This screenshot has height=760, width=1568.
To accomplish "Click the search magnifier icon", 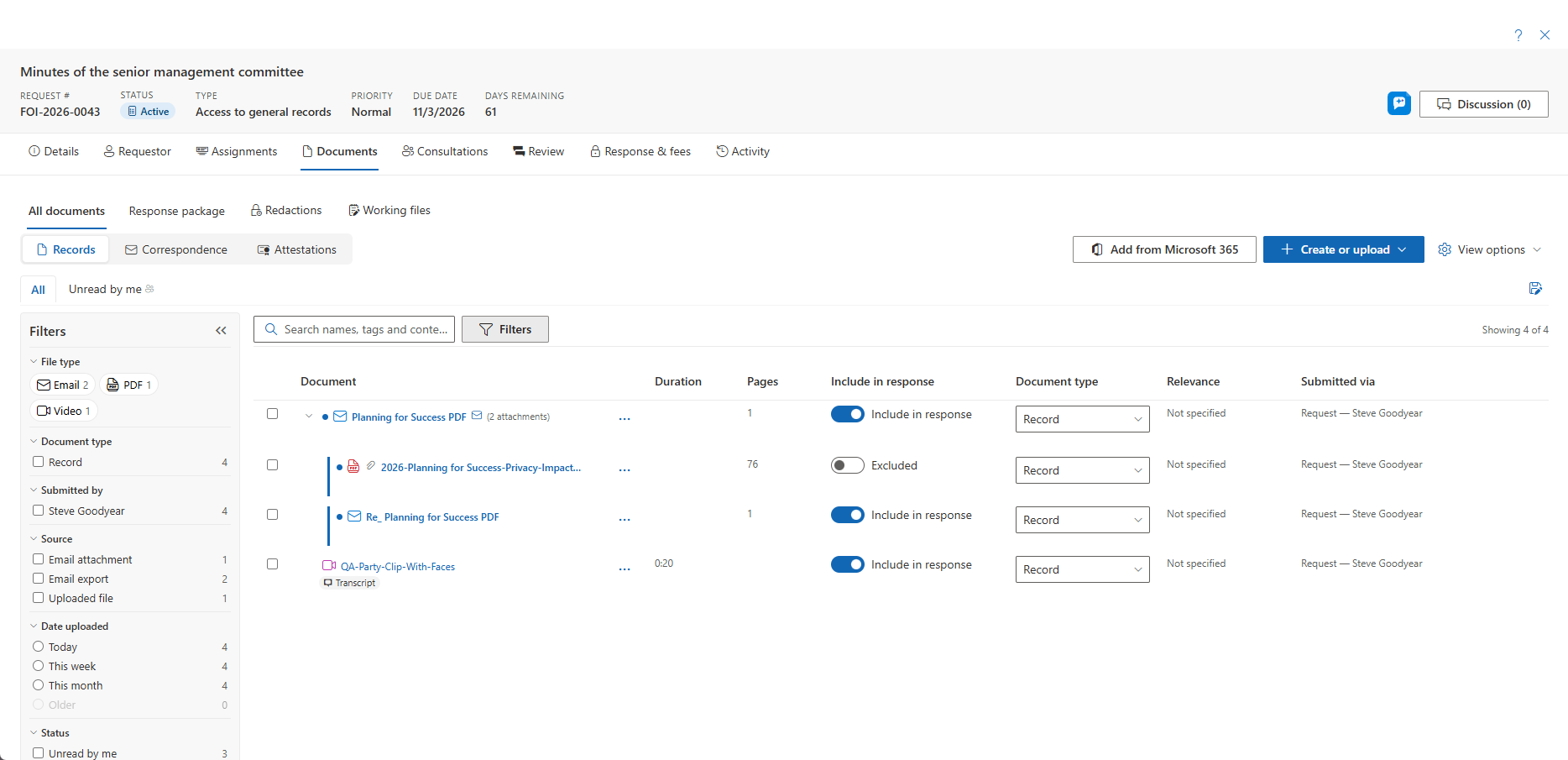I will (271, 329).
